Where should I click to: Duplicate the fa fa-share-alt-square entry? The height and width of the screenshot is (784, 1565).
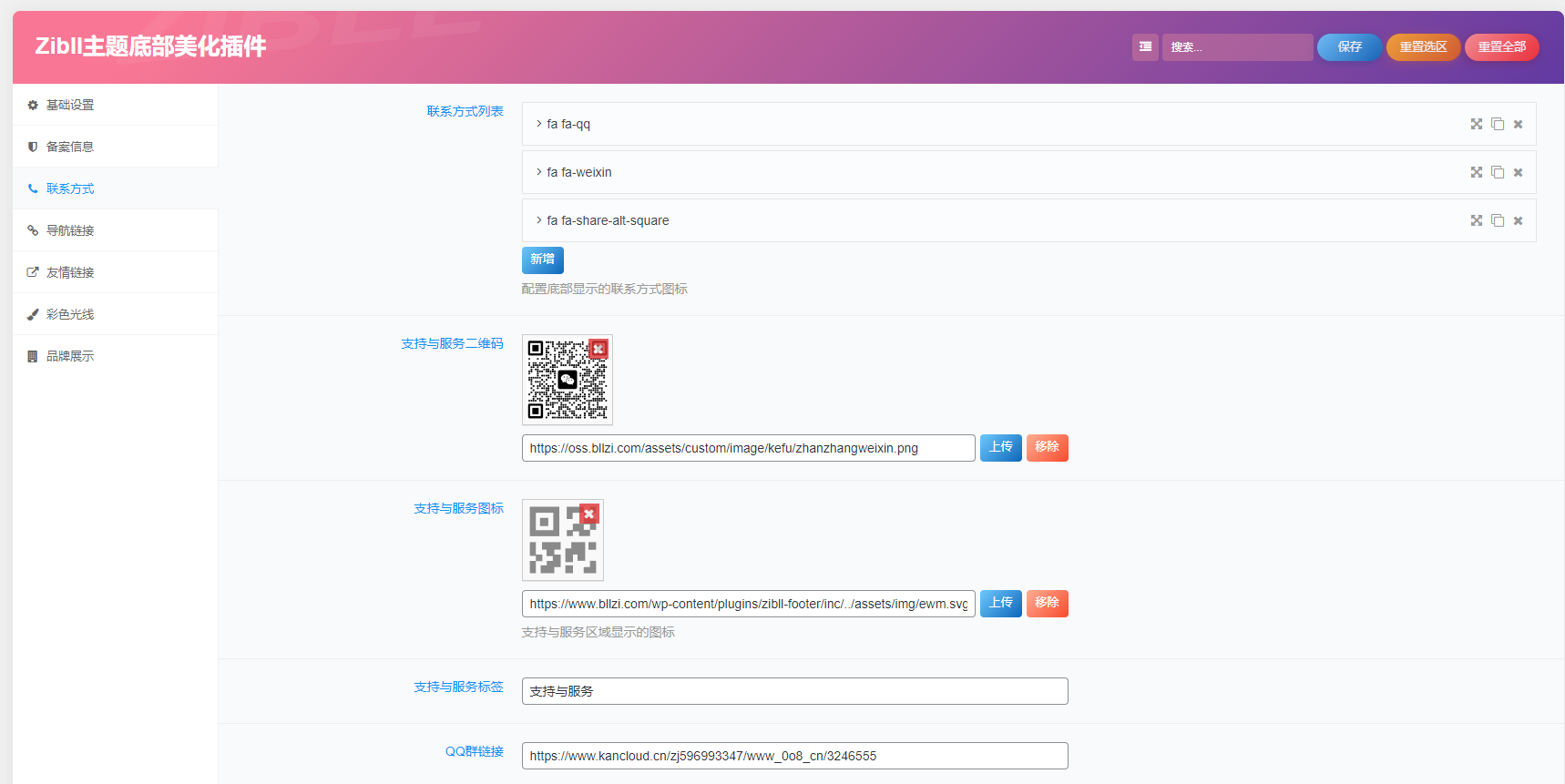click(1498, 220)
